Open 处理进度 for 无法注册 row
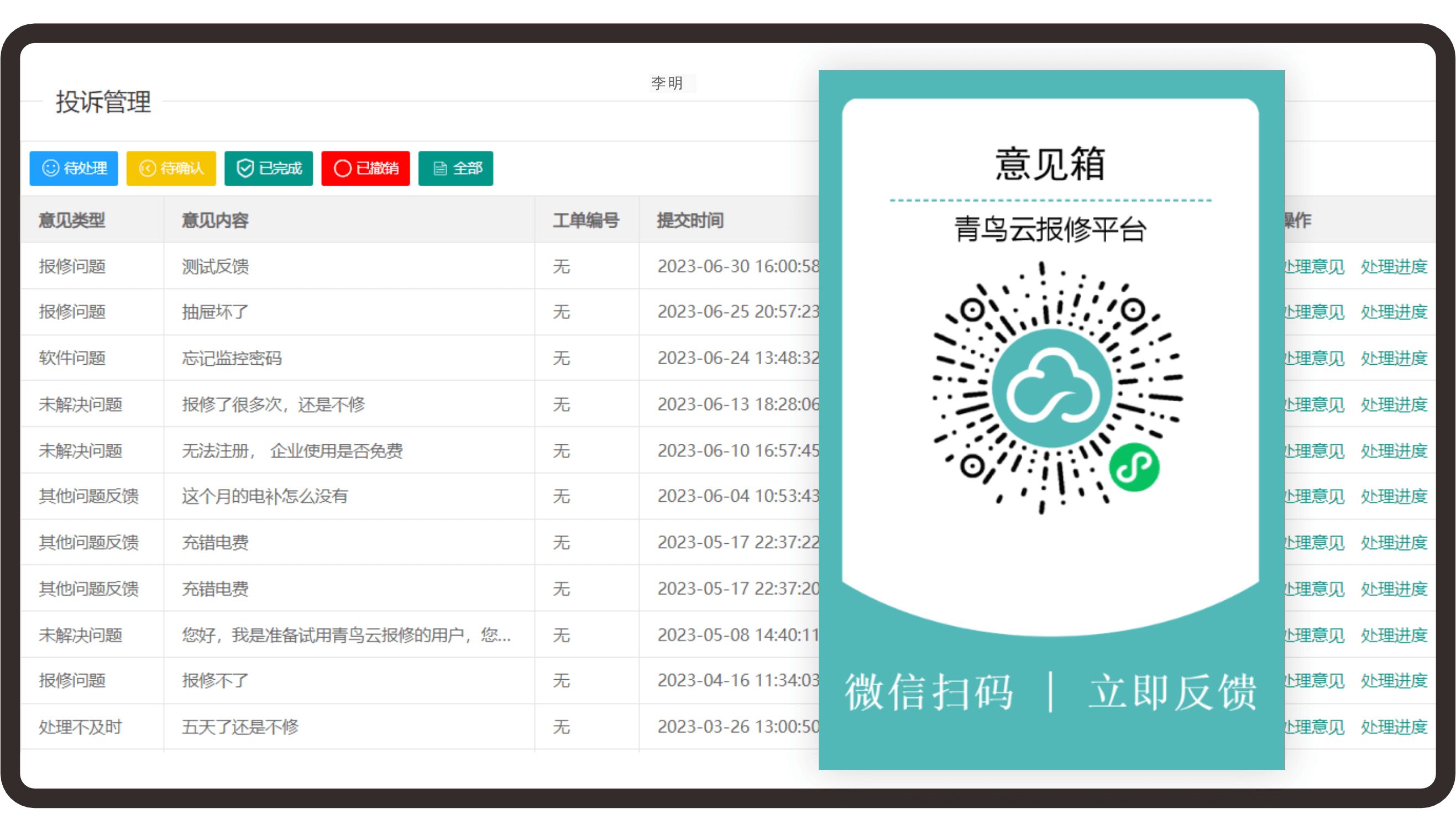The image size is (1456, 840). pos(1394,450)
